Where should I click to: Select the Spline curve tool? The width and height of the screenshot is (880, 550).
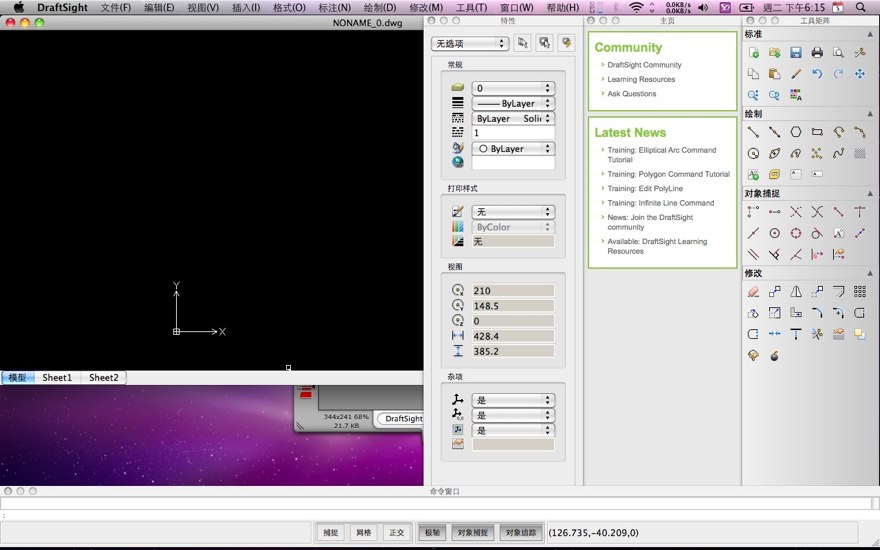[838, 153]
